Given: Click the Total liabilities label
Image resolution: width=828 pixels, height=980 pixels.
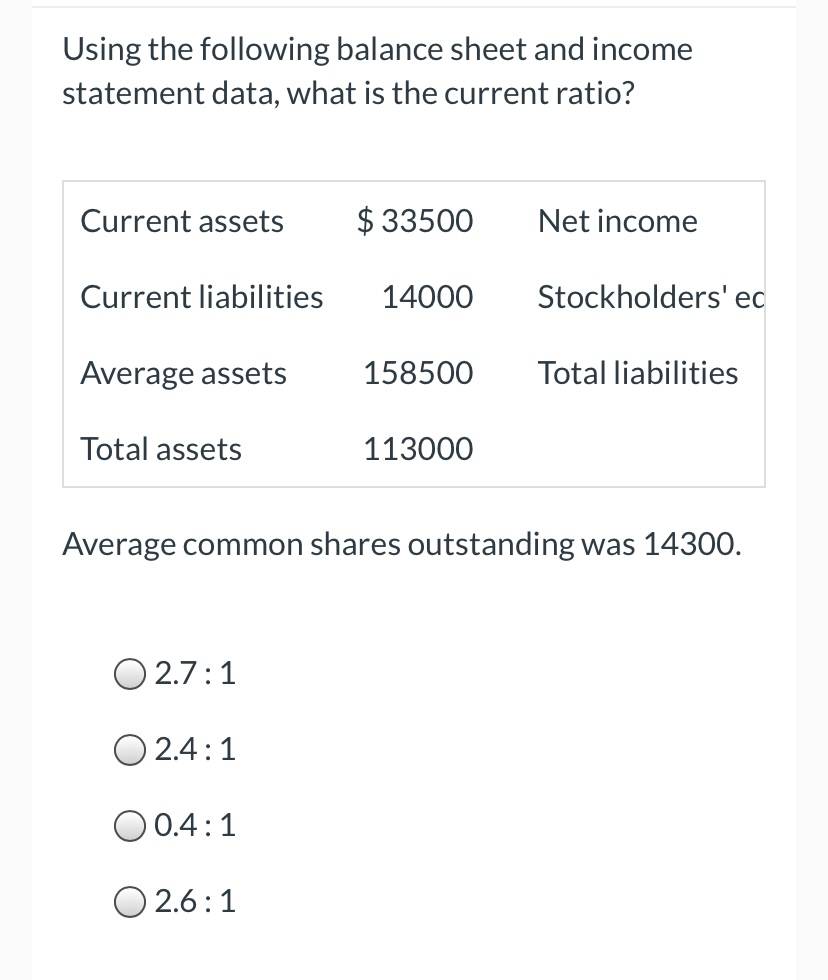Looking at the screenshot, I should click(x=638, y=373).
